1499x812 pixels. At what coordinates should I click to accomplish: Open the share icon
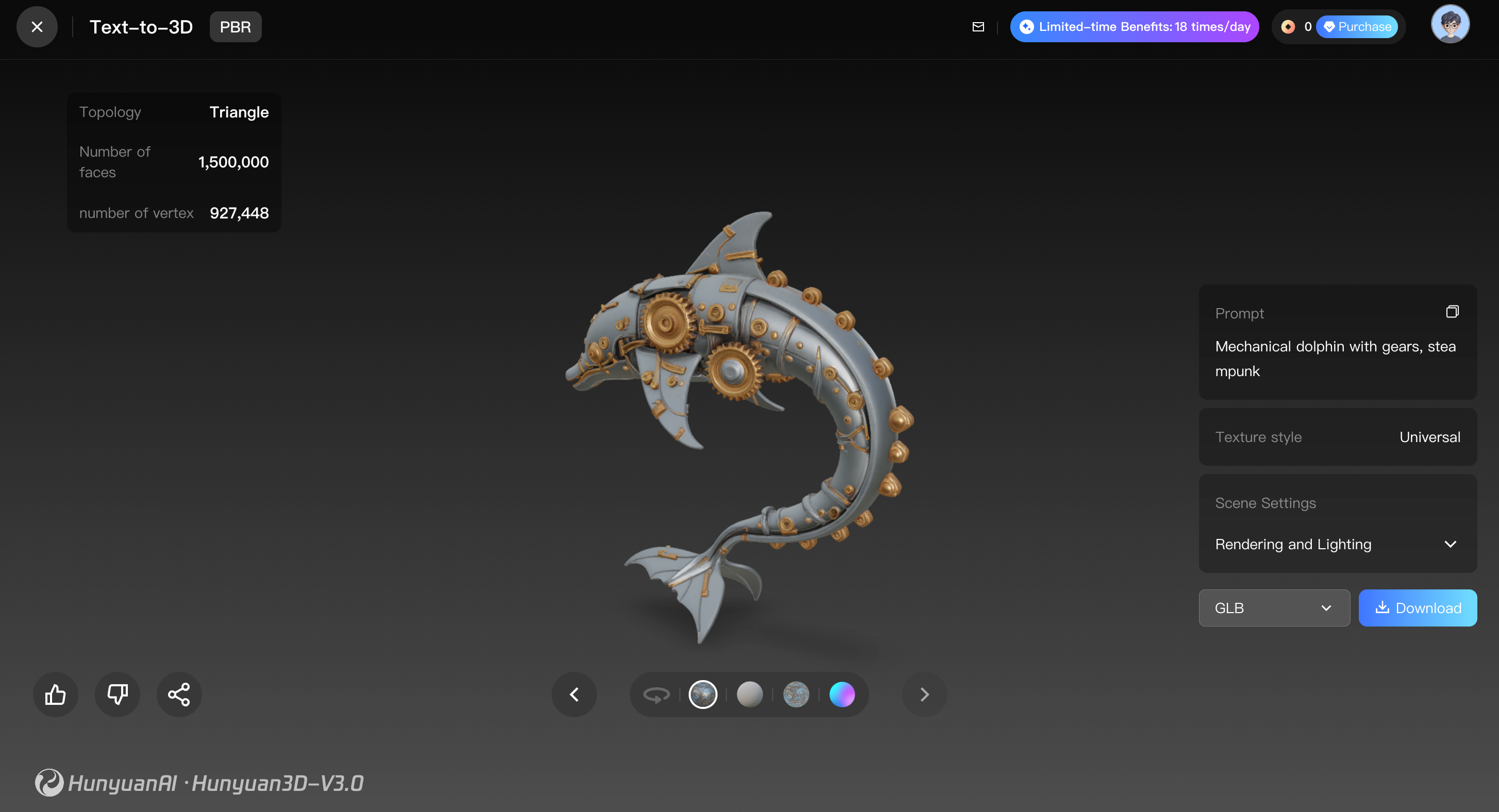[x=179, y=695]
